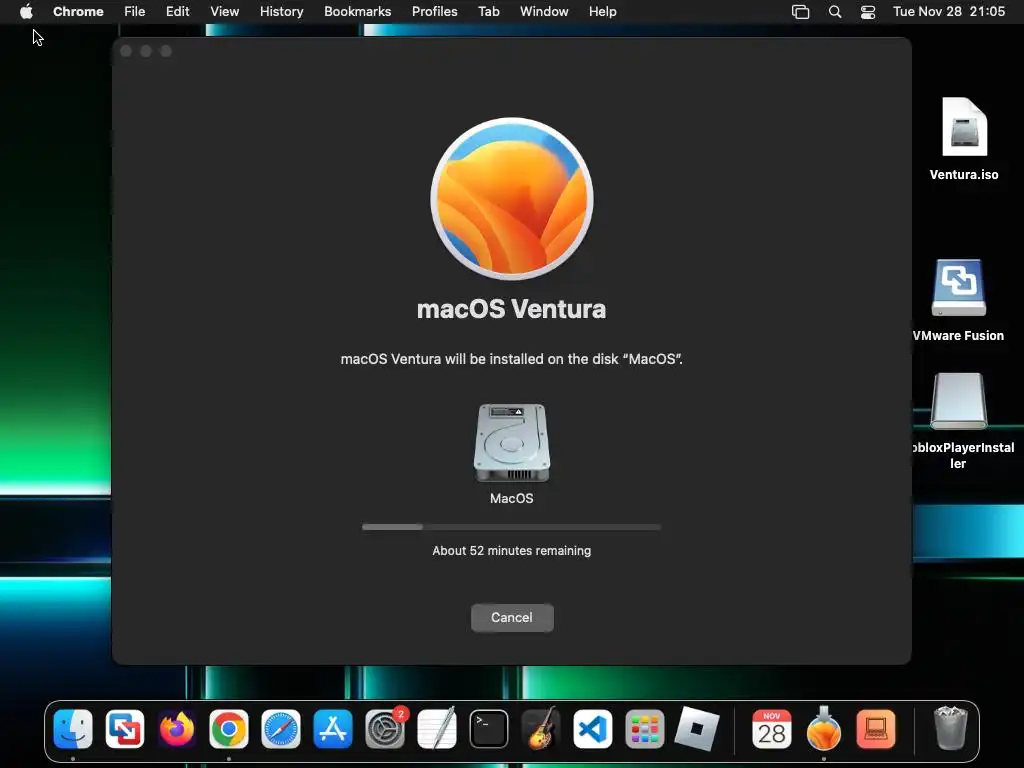Screen dimensions: 1024x768
Task: Open App Store from the dock
Action: (x=333, y=729)
